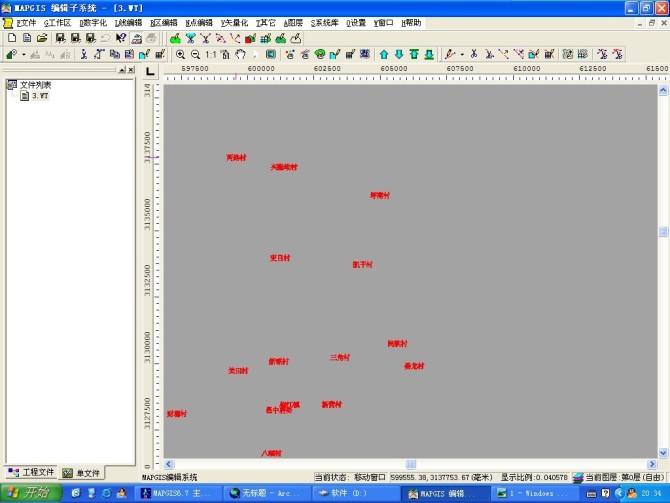
Task: Click the full-window view icon after hand
Action: (x=270, y=54)
